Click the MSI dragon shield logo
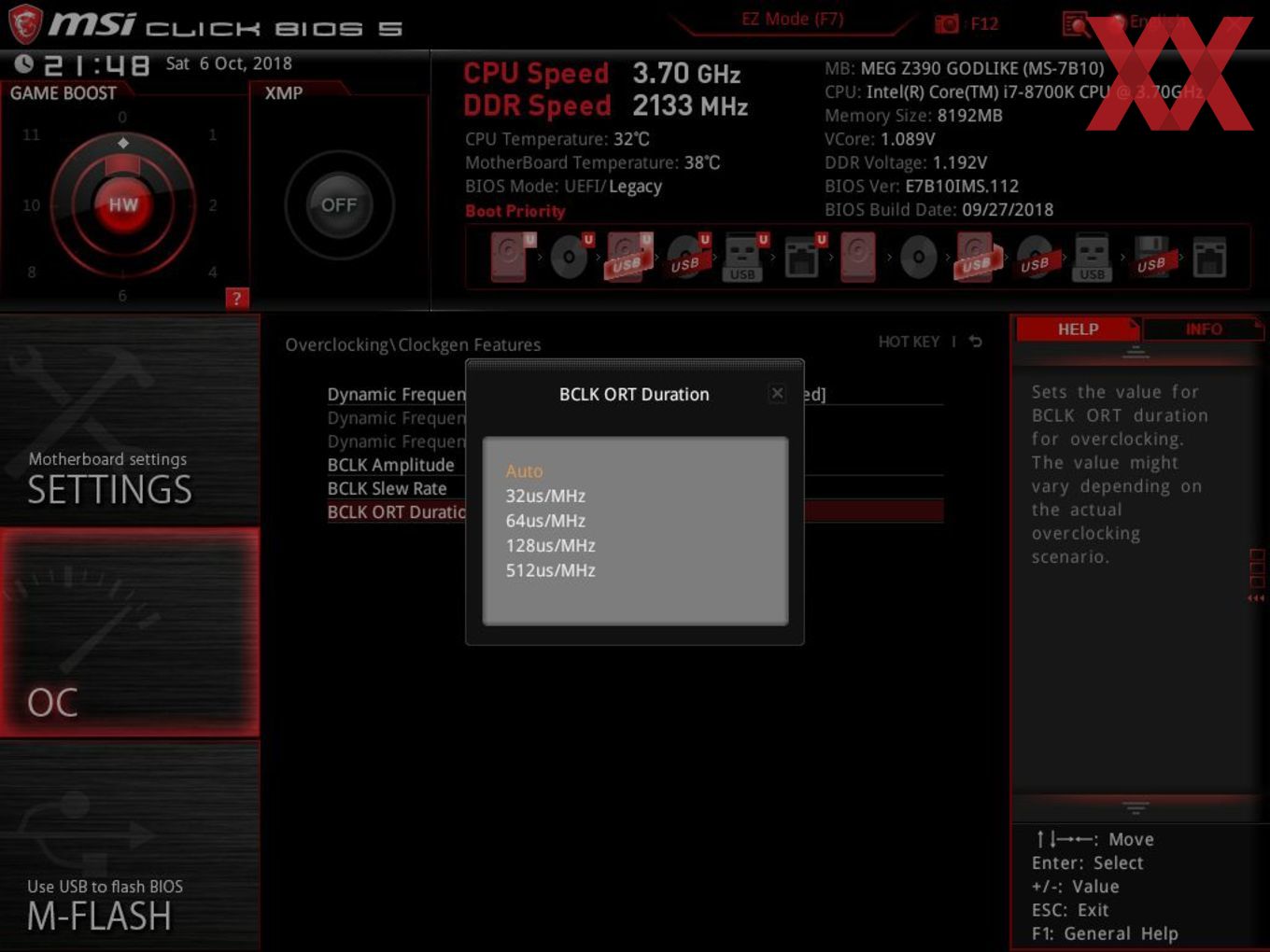Screen dimensions: 1270x952 tap(24, 24)
